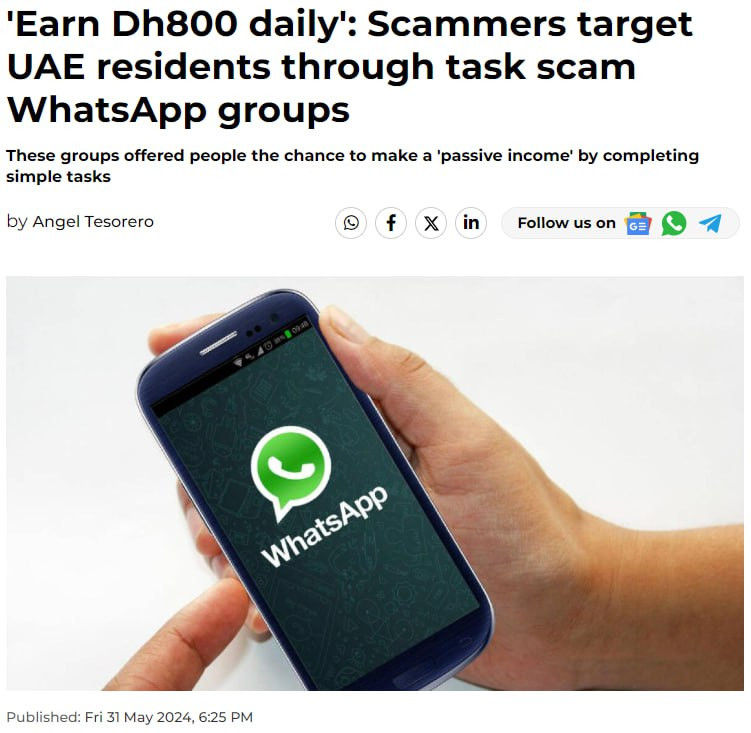Click the Published Fri 31 May 2024 timestamp

[x=129, y=717]
